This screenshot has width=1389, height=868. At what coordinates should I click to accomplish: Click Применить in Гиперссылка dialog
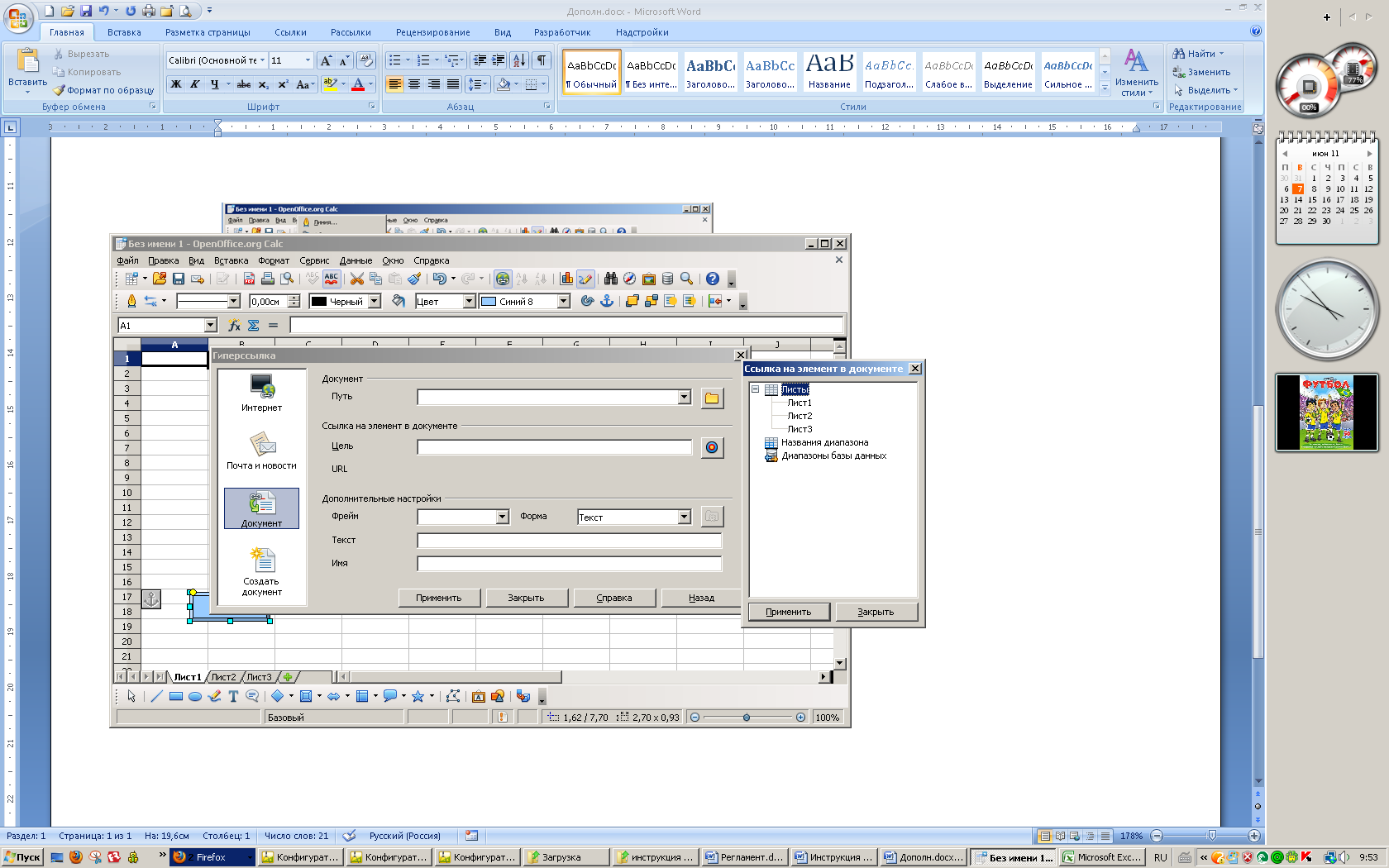pos(439,598)
